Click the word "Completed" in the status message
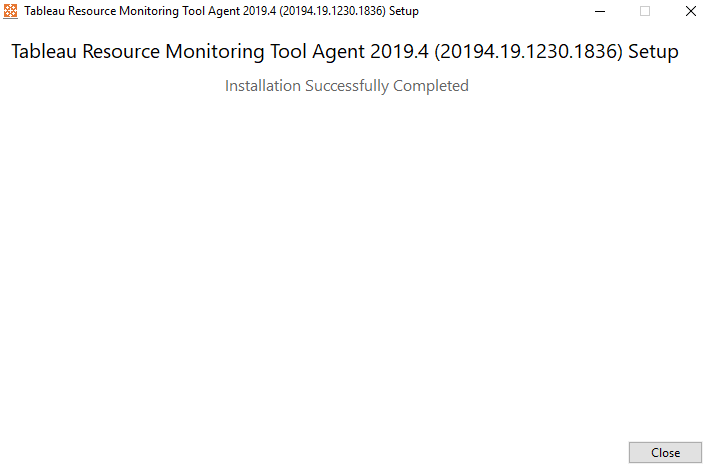This screenshot has width=712, height=474. (x=431, y=86)
